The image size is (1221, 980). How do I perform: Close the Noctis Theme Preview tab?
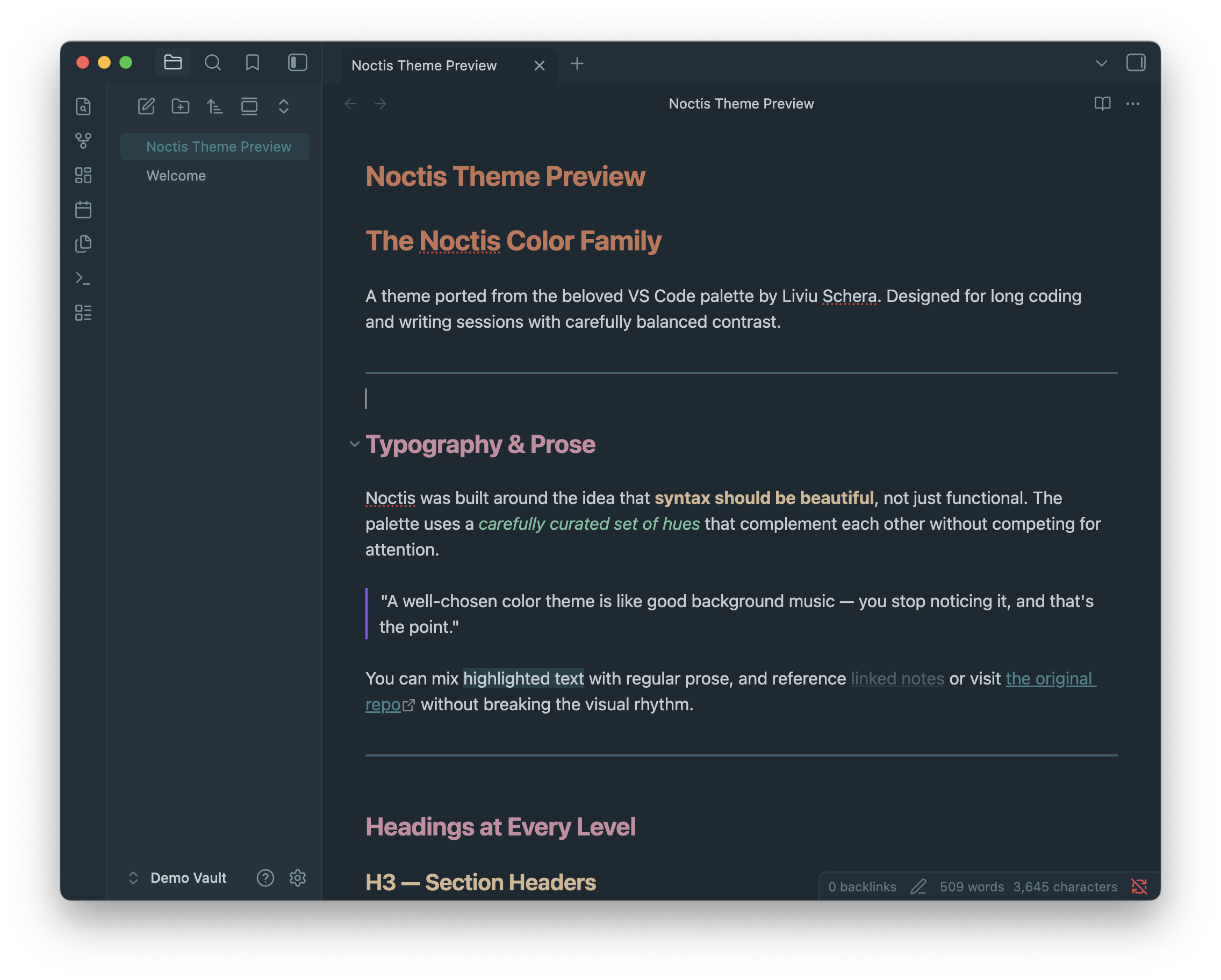[x=539, y=66]
